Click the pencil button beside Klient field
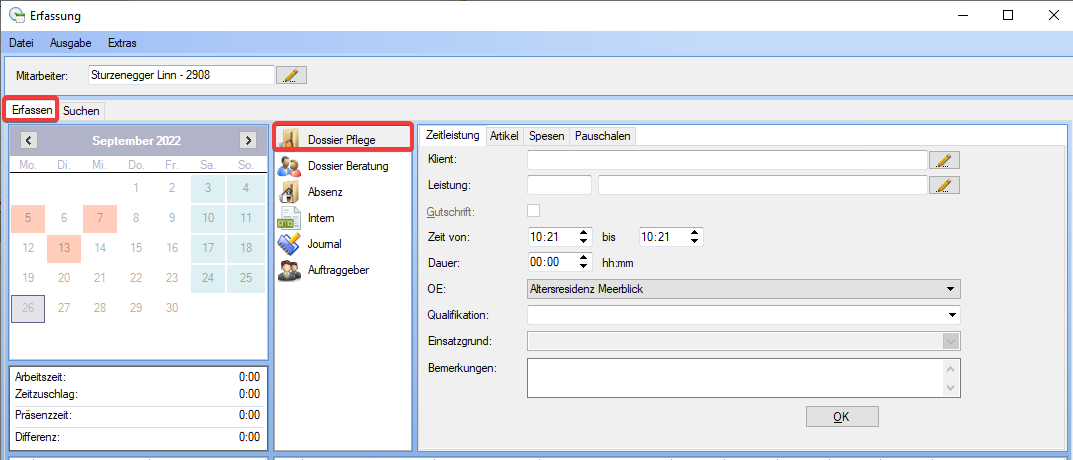The image size is (1073, 460). [x=944, y=160]
